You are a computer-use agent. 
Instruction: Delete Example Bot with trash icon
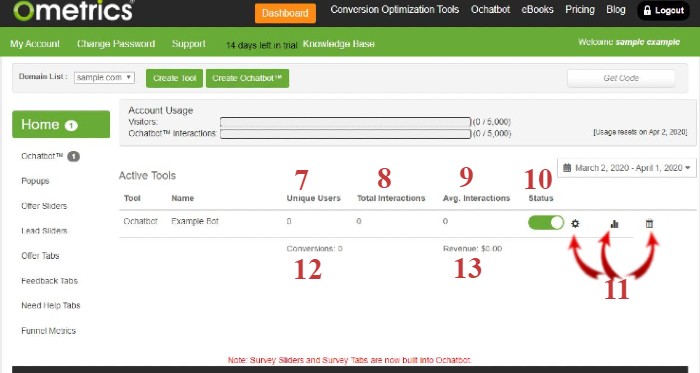[649, 224]
